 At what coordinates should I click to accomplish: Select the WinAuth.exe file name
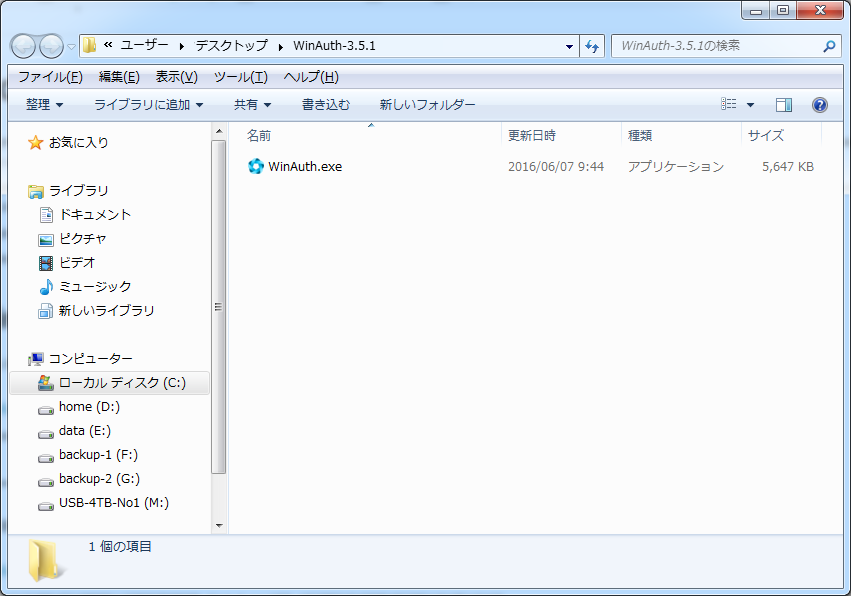pos(305,167)
